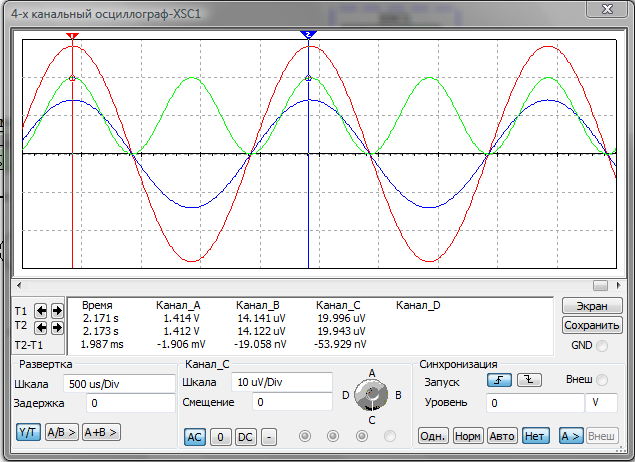This screenshot has width=635, height=462.
Task: Select Канал_A T1 reading 1.414 V
Action: coord(181,318)
